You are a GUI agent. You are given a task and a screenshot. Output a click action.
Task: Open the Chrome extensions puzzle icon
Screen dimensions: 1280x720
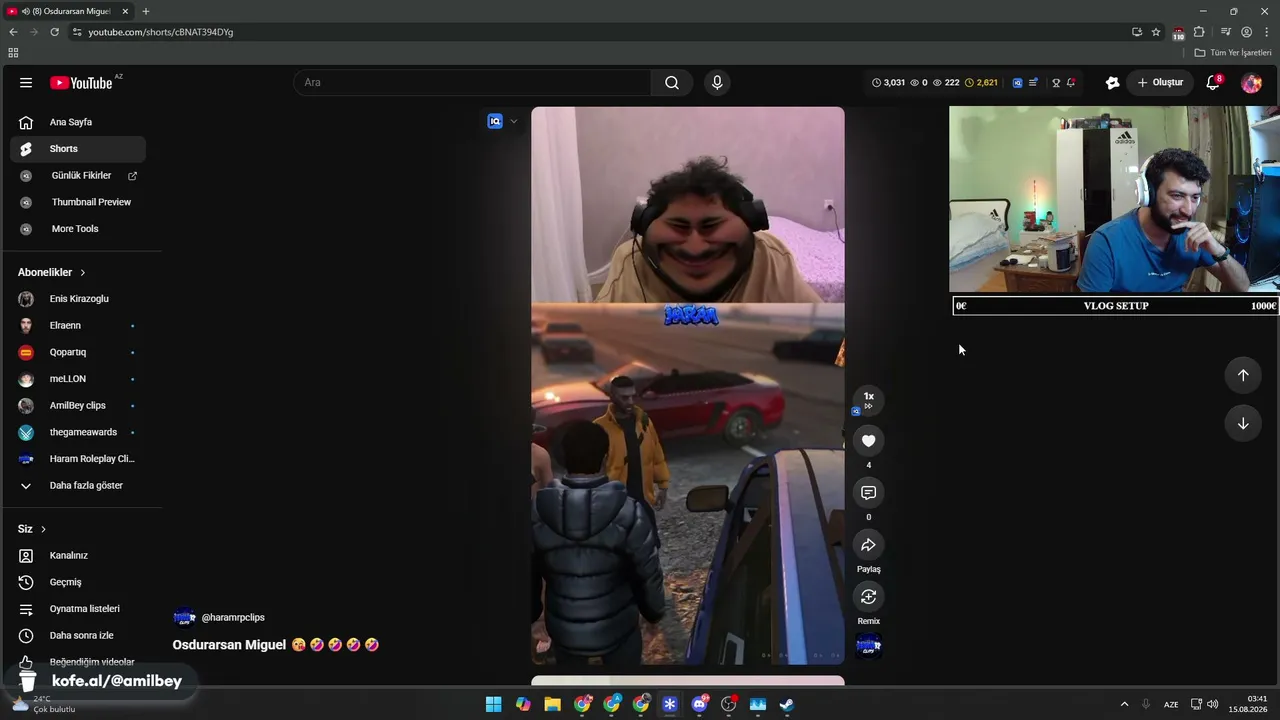1199,32
